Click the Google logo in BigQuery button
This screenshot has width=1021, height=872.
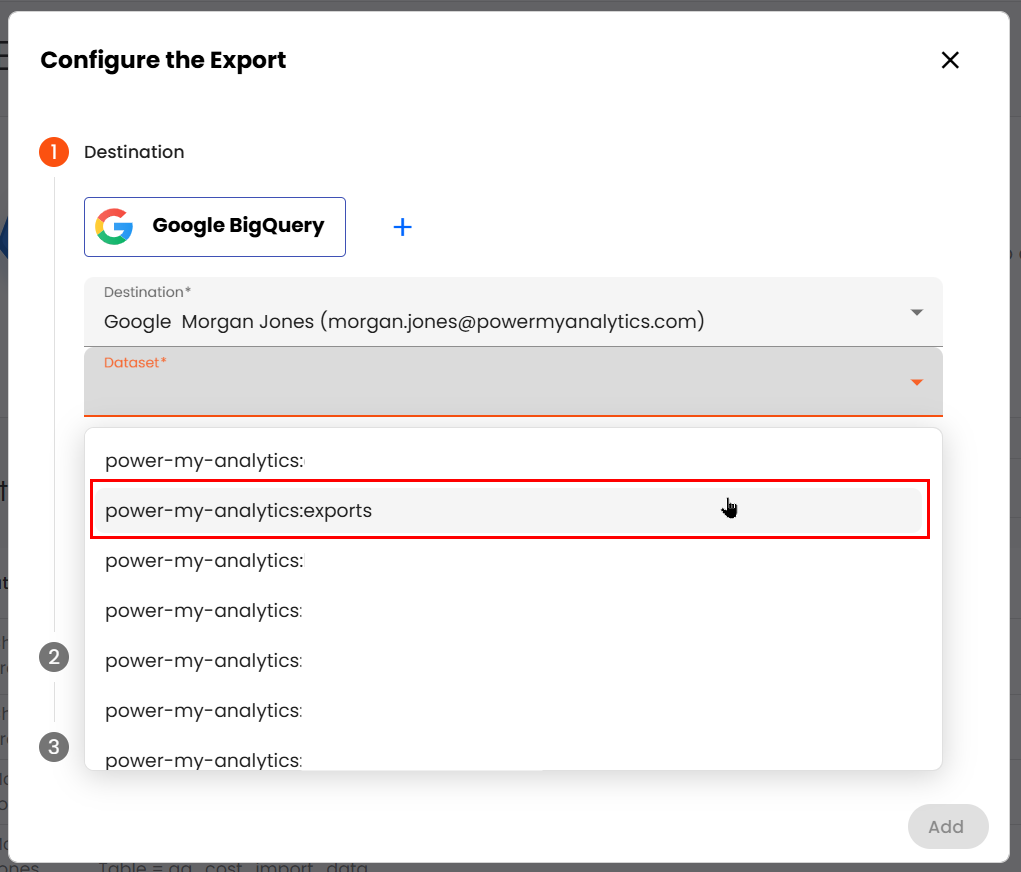(x=114, y=227)
